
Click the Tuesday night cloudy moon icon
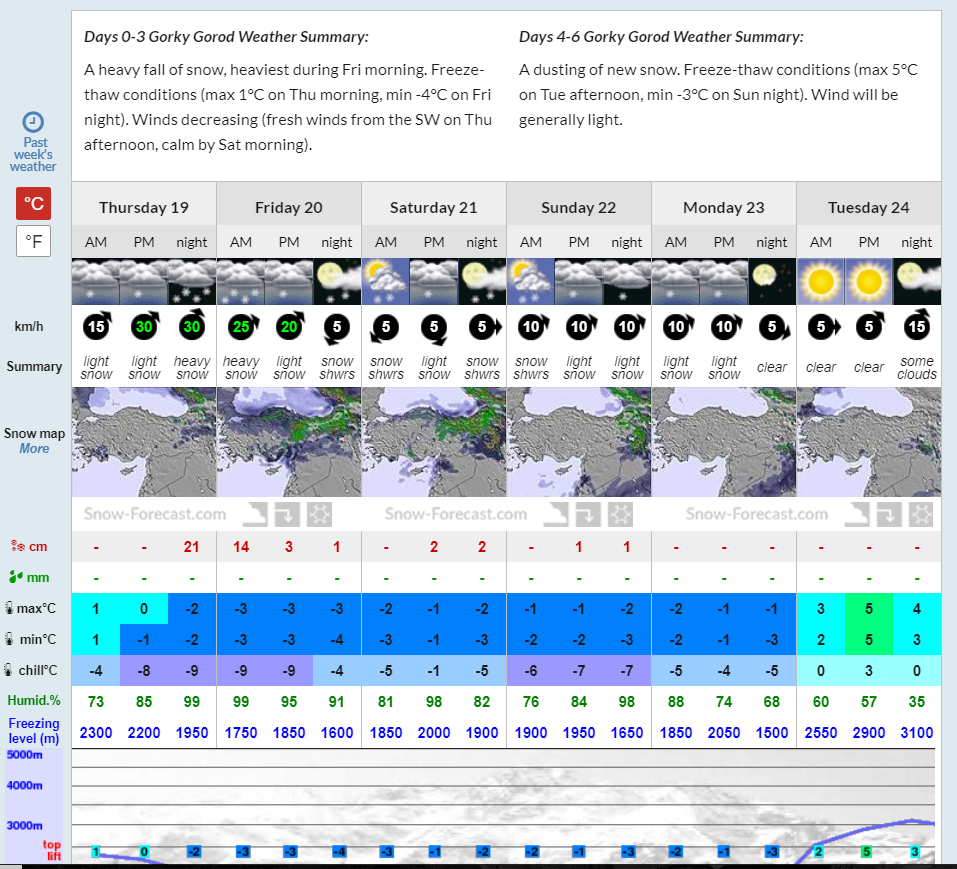(x=917, y=281)
